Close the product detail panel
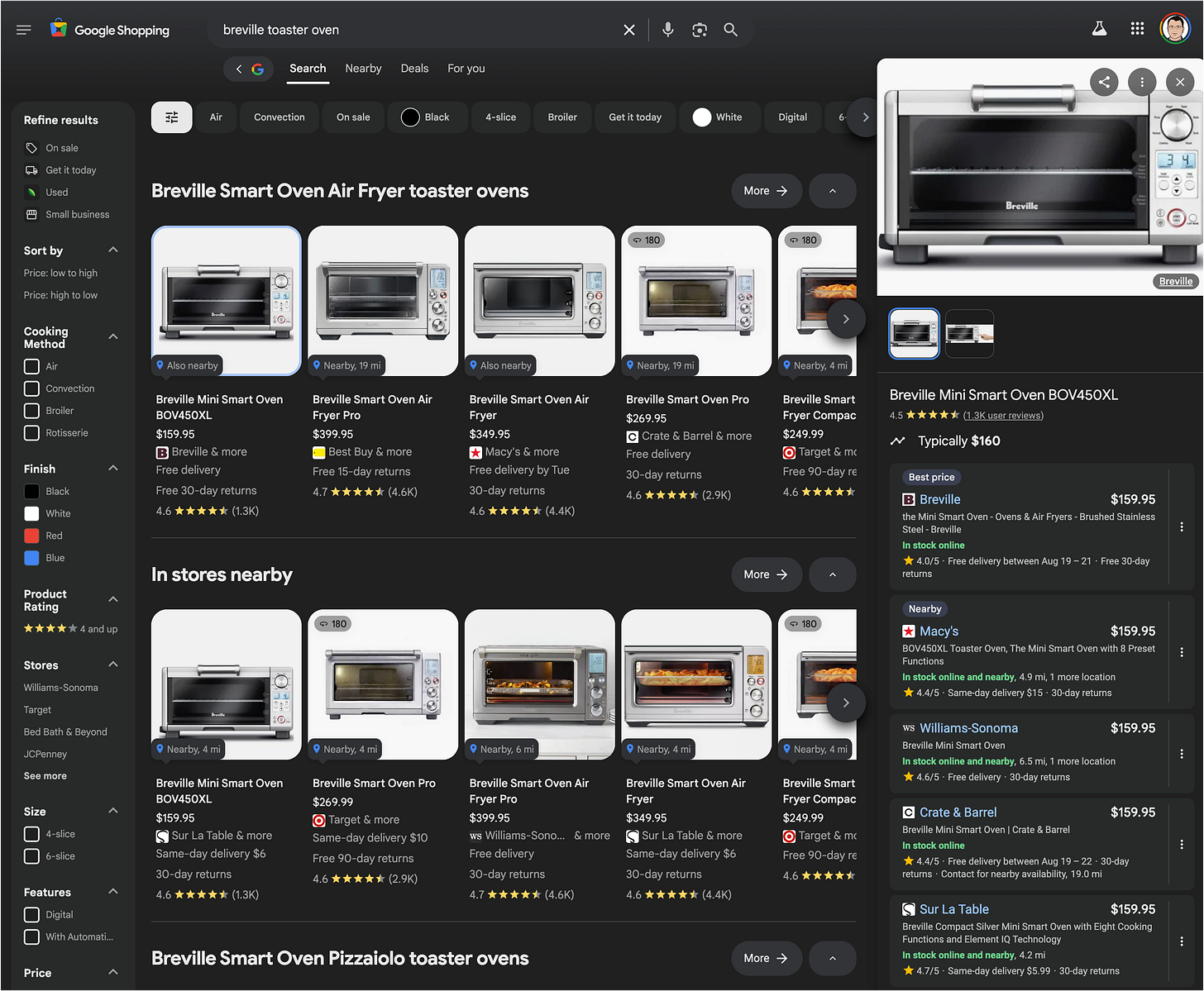1204x991 pixels. (x=1180, y=82)
